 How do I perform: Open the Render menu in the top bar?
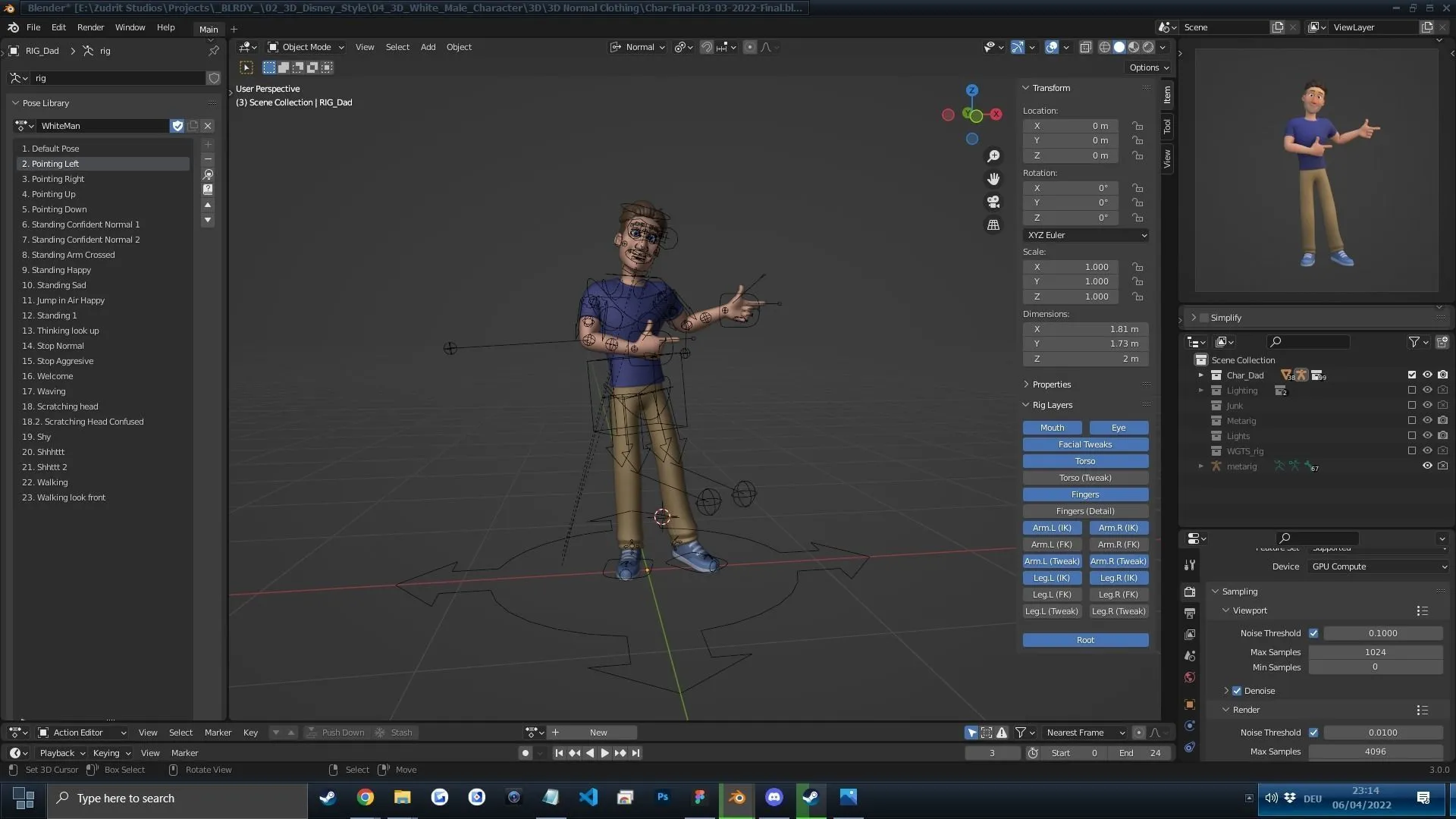coord(91,27)
